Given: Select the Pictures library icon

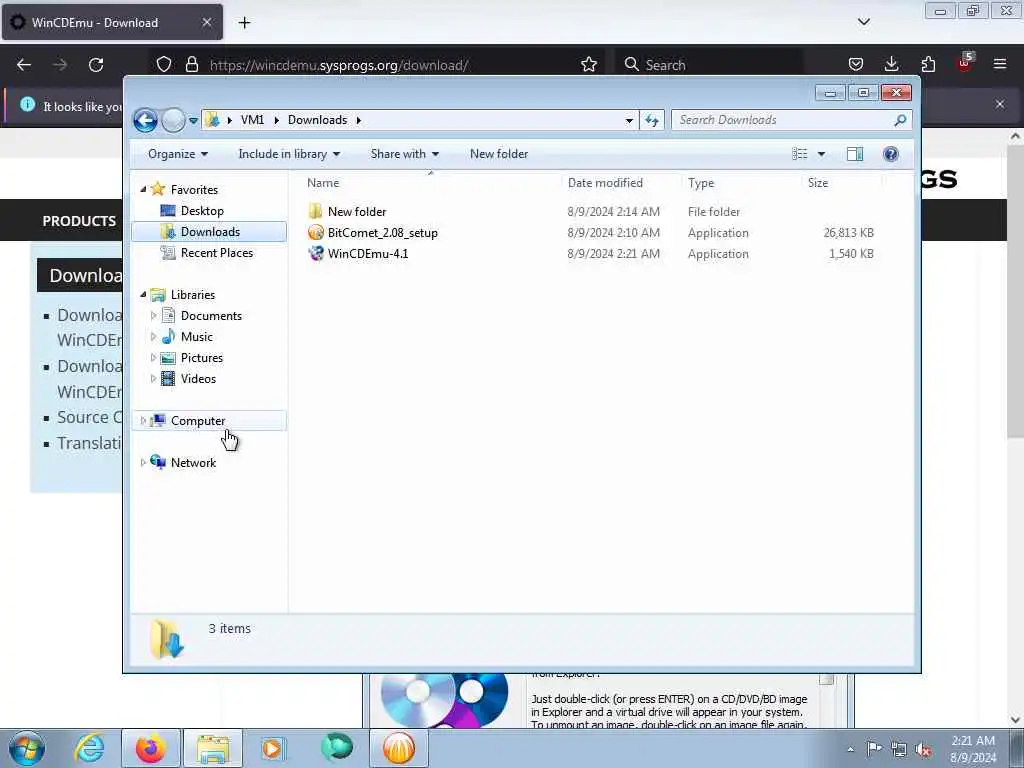Looking at the screenshot, I should 168,358.
